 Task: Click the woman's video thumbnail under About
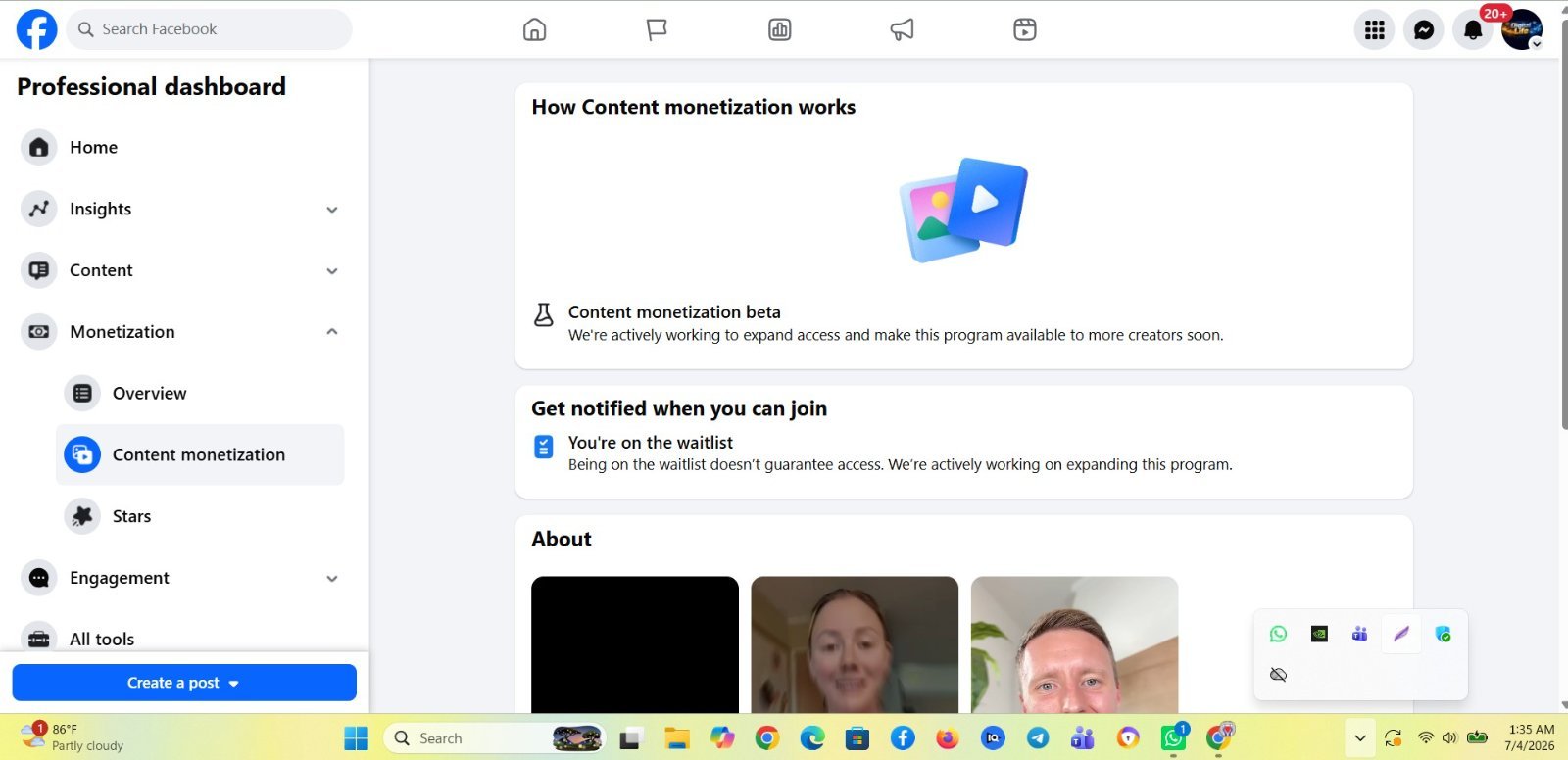(855, 644)
